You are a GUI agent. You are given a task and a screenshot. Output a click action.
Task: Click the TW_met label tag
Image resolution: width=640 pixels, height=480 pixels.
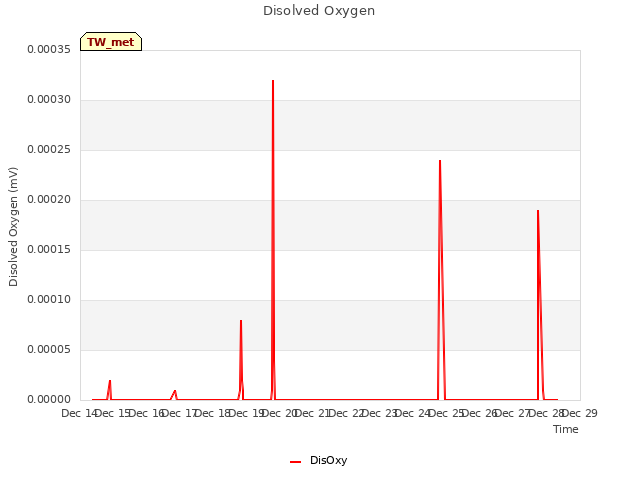[x=111, y=42]
